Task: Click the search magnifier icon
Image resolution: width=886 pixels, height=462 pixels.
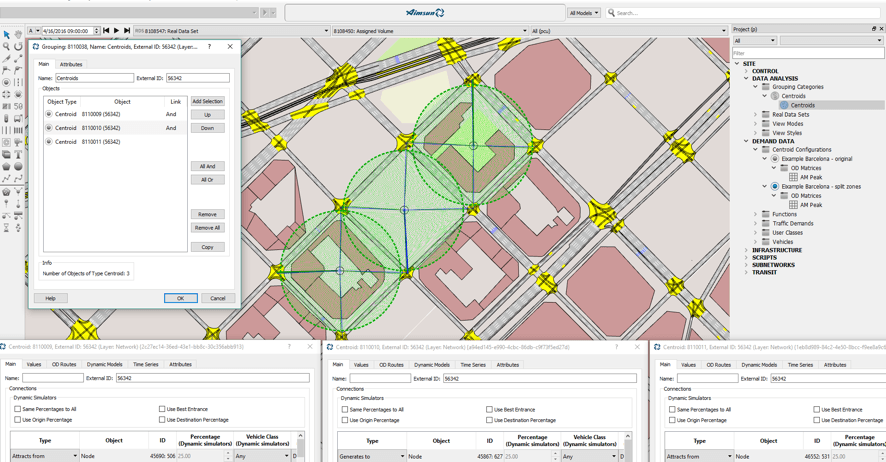Action: click(x=611, y=12)
